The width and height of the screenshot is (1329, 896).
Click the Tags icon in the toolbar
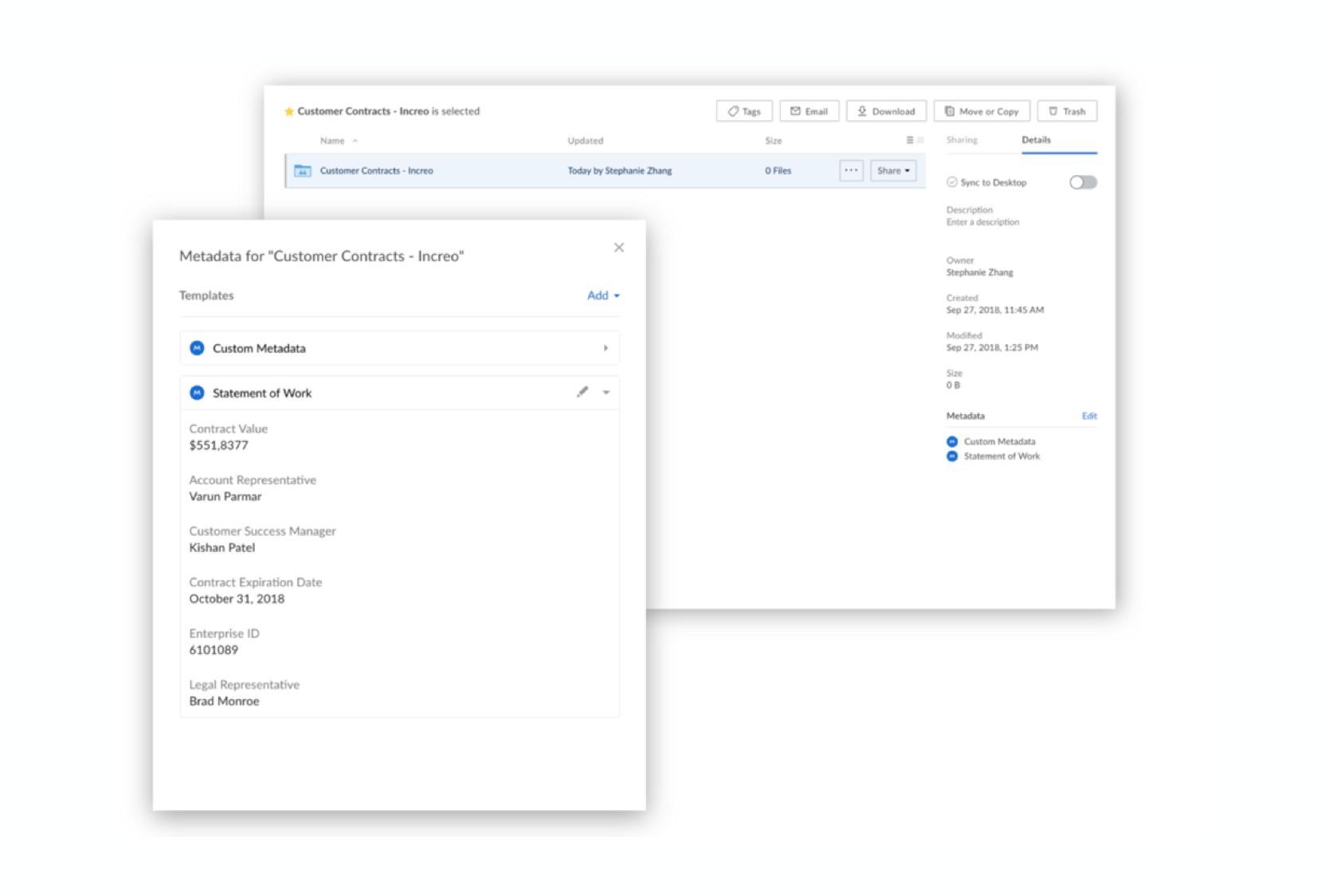pyautogui.click(x=743, y=111)
